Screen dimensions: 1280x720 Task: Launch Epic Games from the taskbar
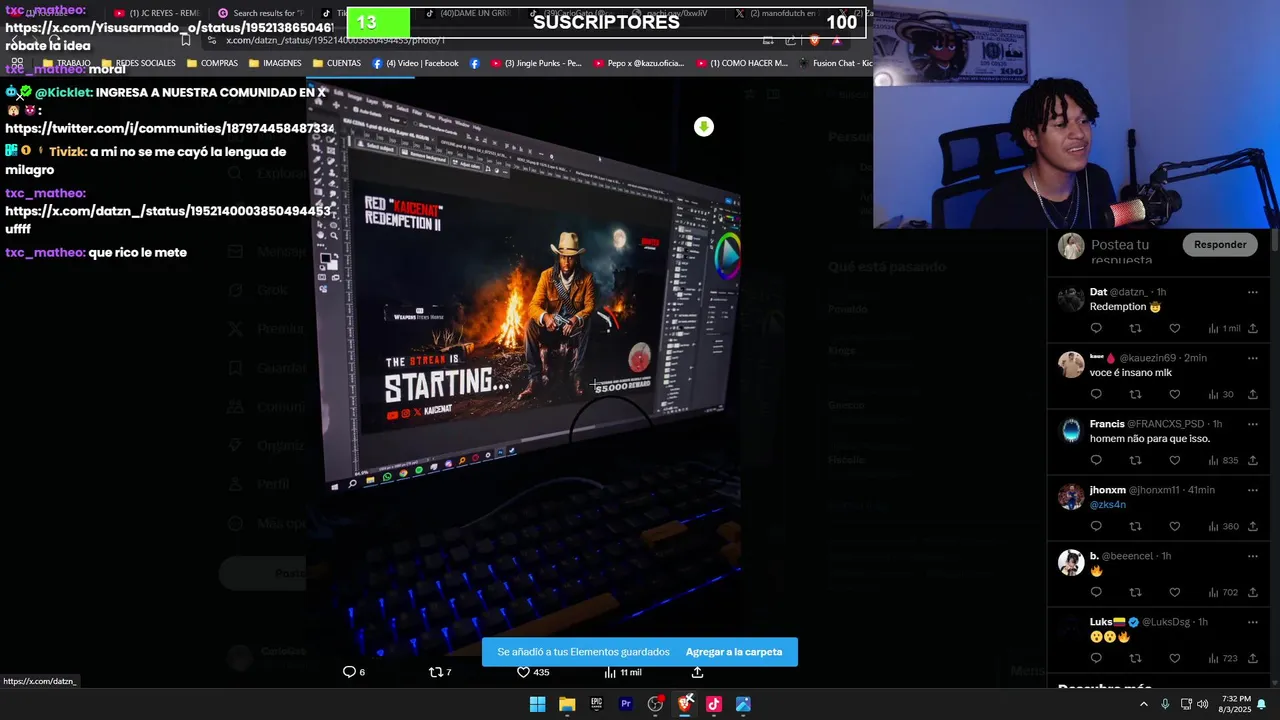pyautogui.click(x=596, y=704)
